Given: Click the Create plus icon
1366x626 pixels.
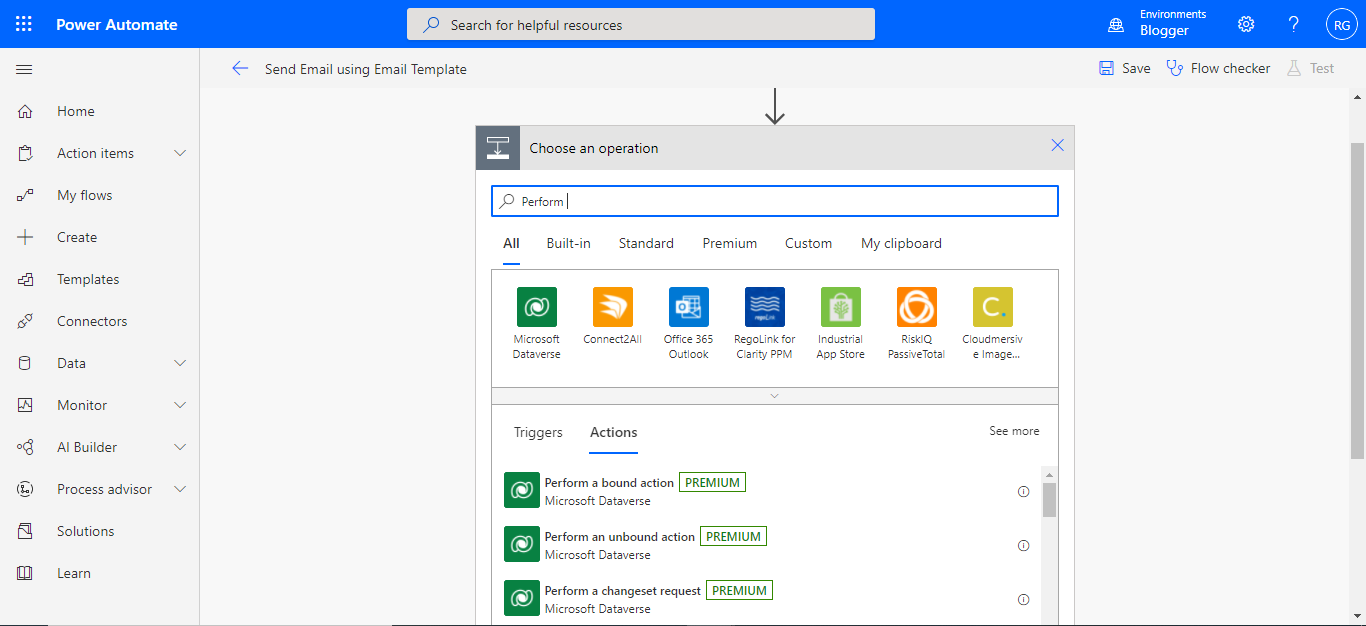Looking at the screenshot, I should point(25,237).
